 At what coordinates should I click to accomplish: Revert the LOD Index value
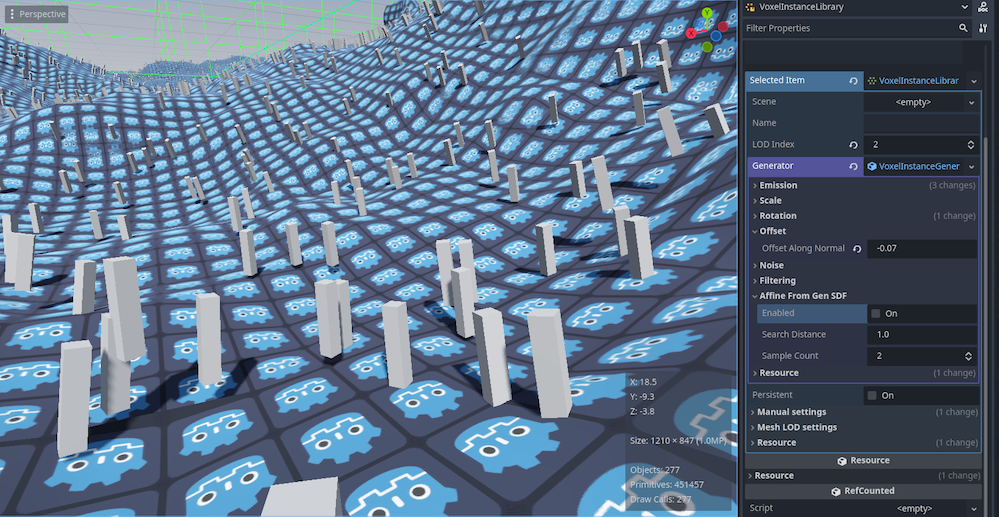[853, 145]
